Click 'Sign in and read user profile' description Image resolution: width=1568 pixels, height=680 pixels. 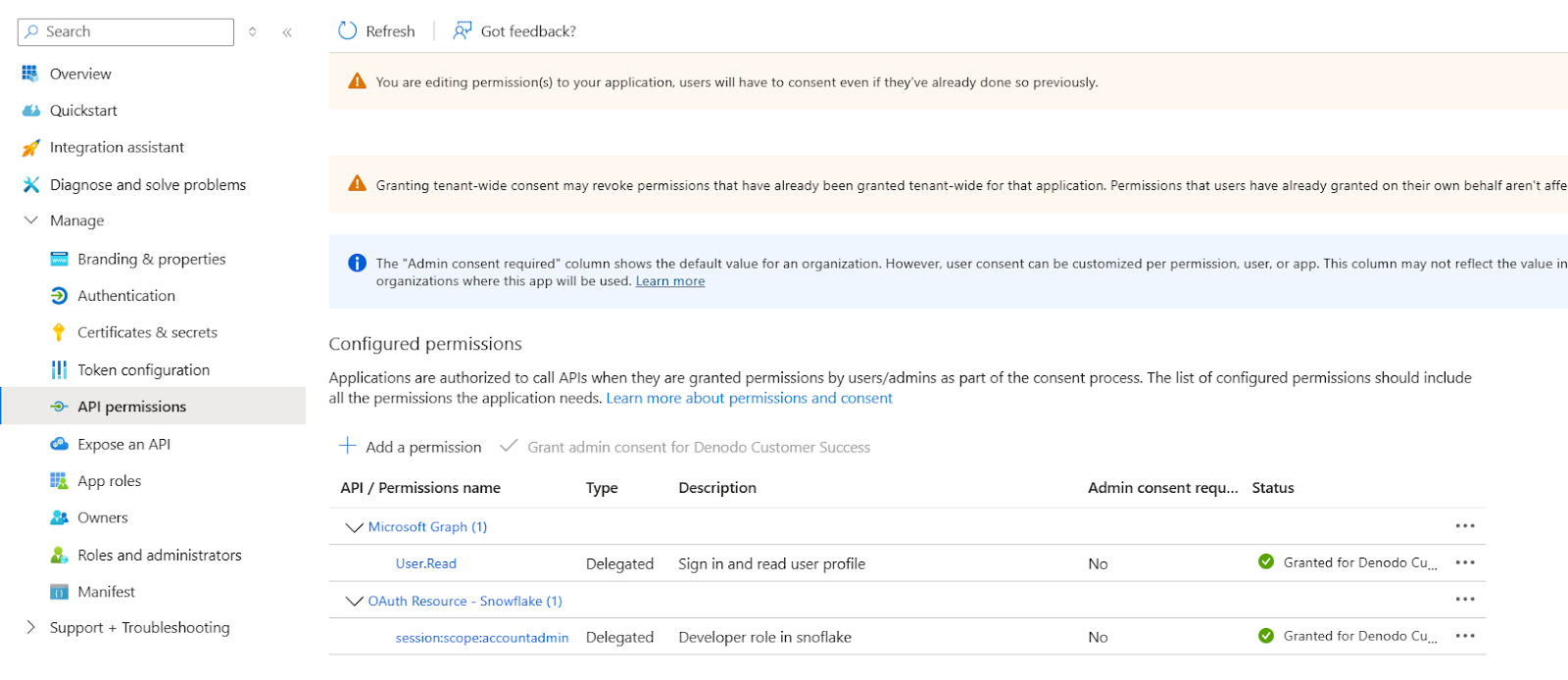tap(772, 564)
